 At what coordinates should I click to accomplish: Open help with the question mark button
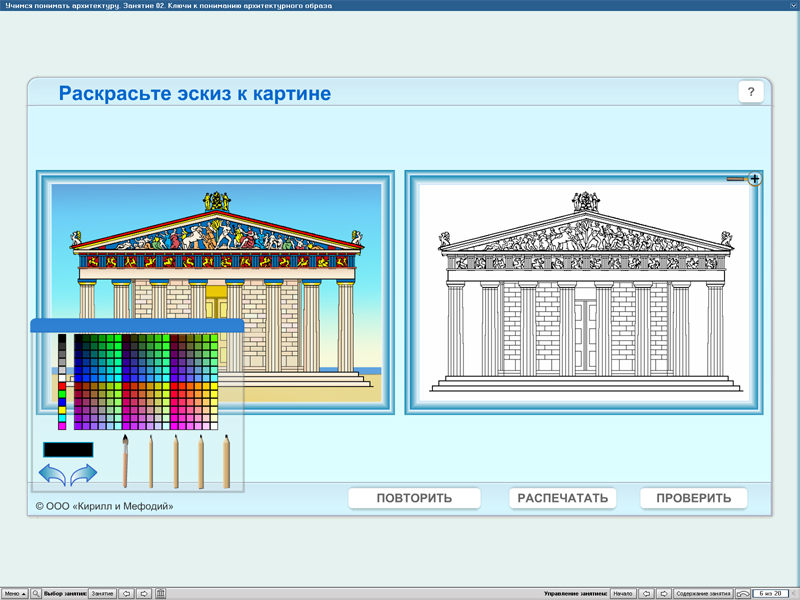(750, 93)
